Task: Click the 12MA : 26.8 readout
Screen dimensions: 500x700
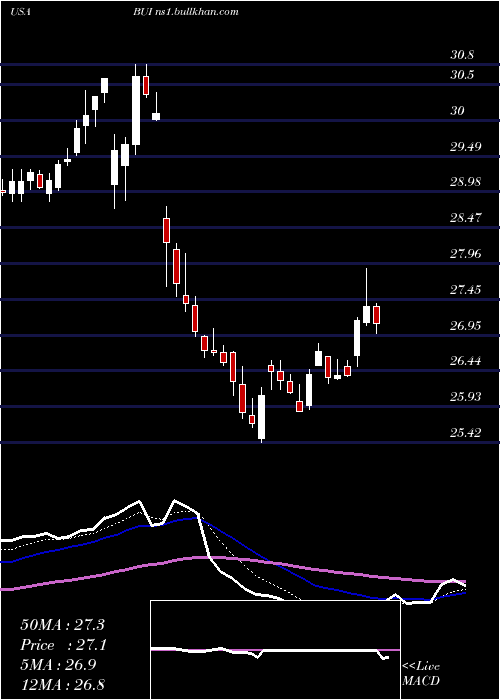Action: (62, 684)
